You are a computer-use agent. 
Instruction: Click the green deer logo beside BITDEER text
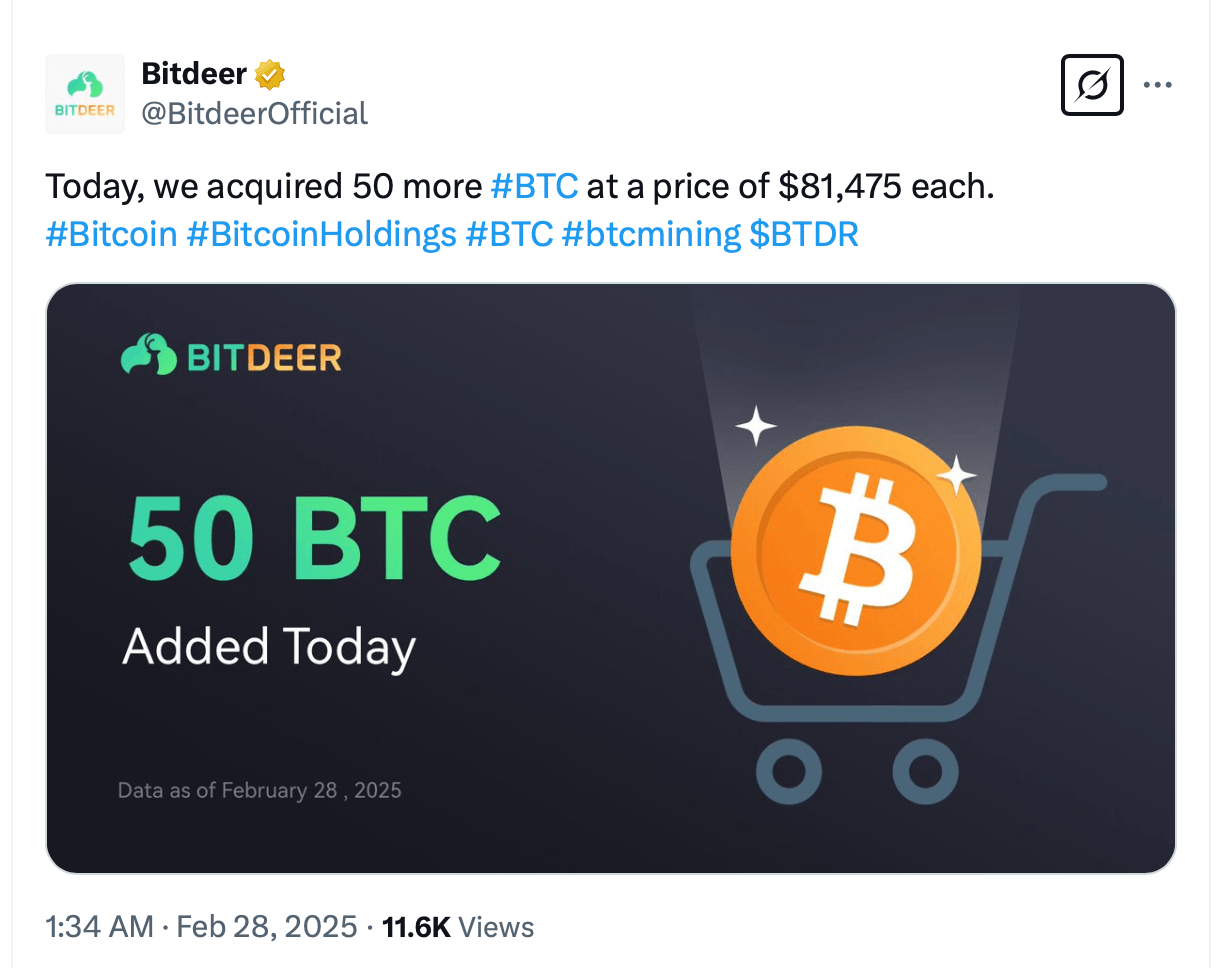[146, 353]
